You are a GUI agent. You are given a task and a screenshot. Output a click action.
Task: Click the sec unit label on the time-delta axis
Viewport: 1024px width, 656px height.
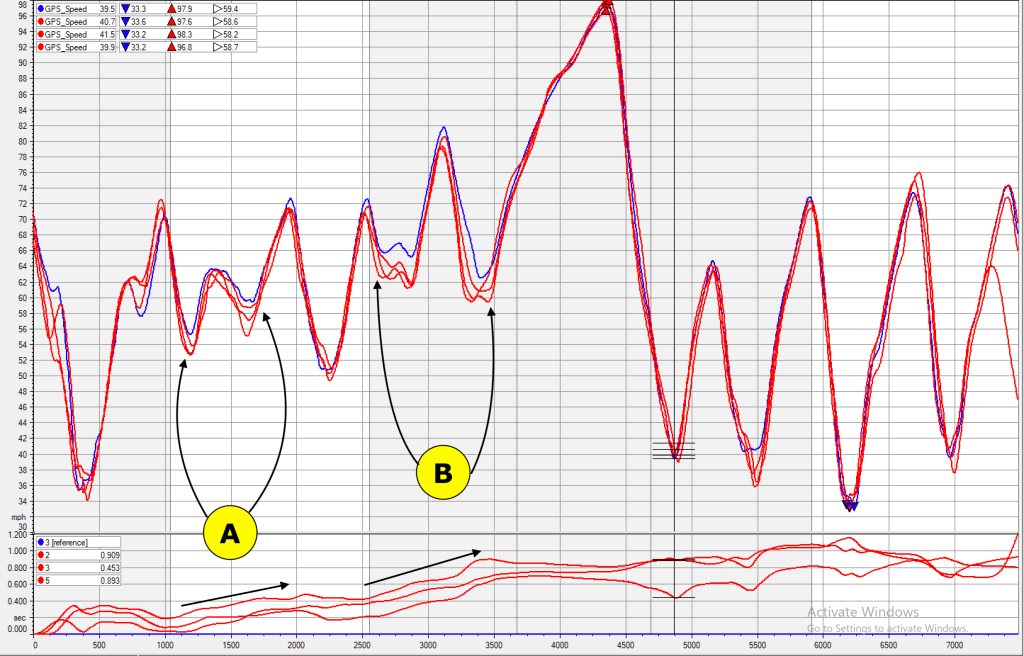click(x=18, y=617)
